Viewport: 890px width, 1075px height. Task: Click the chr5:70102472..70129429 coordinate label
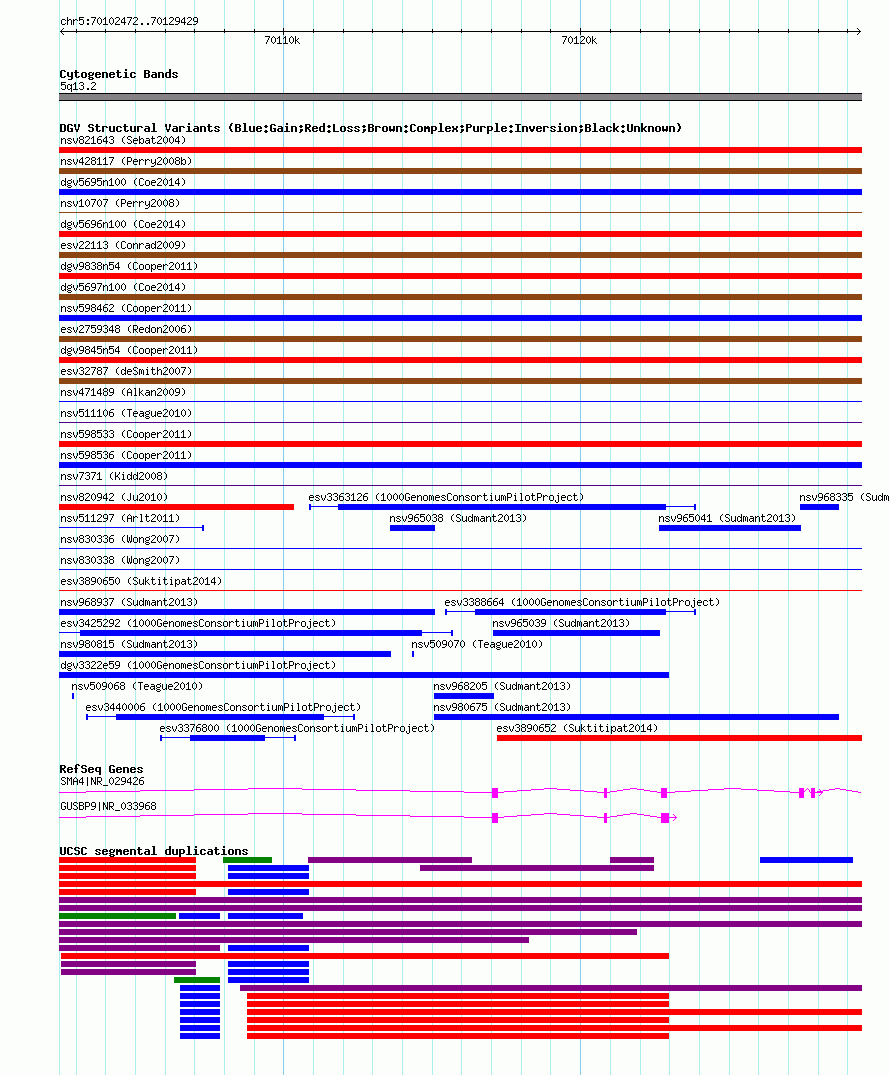click(129, 21)
